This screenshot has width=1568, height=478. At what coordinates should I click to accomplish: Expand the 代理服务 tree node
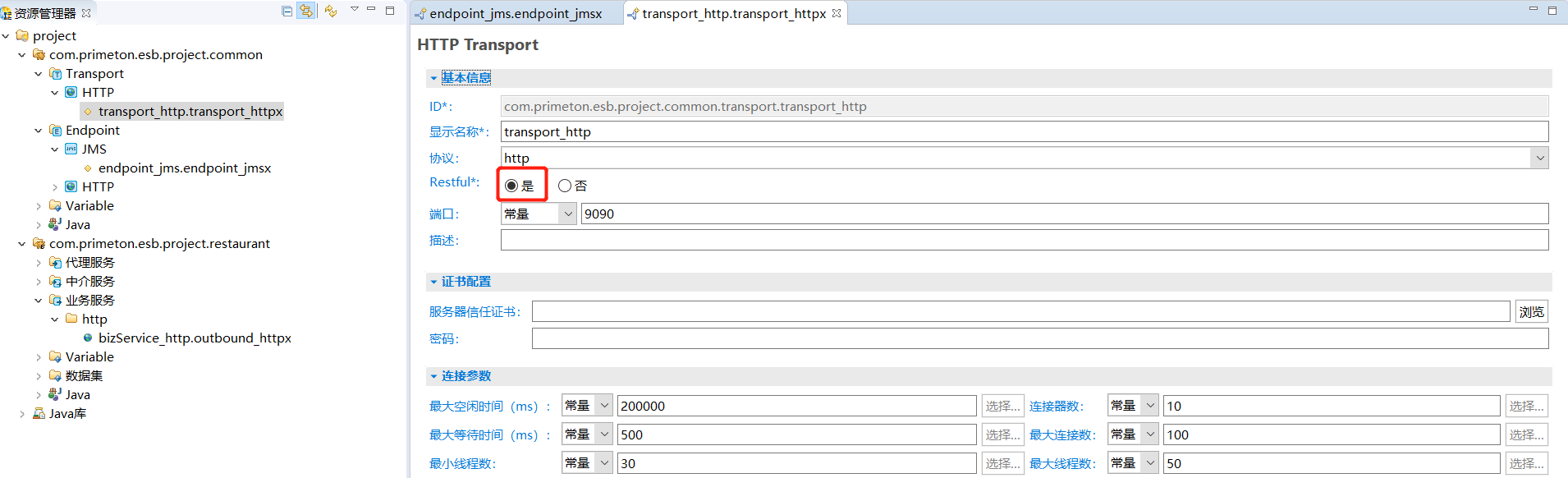(39, 263)
